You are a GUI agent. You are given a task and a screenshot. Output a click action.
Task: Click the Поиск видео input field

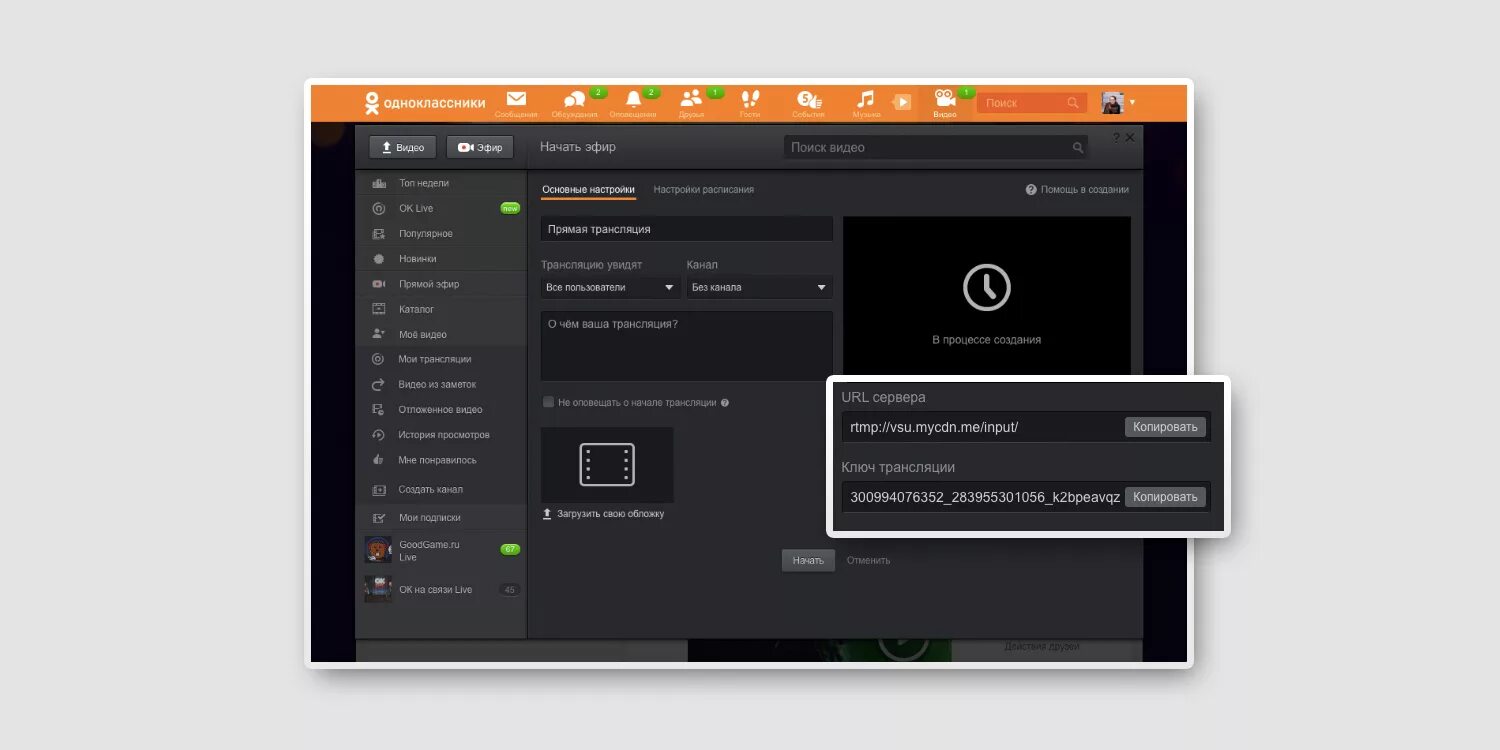click(935, 147)
